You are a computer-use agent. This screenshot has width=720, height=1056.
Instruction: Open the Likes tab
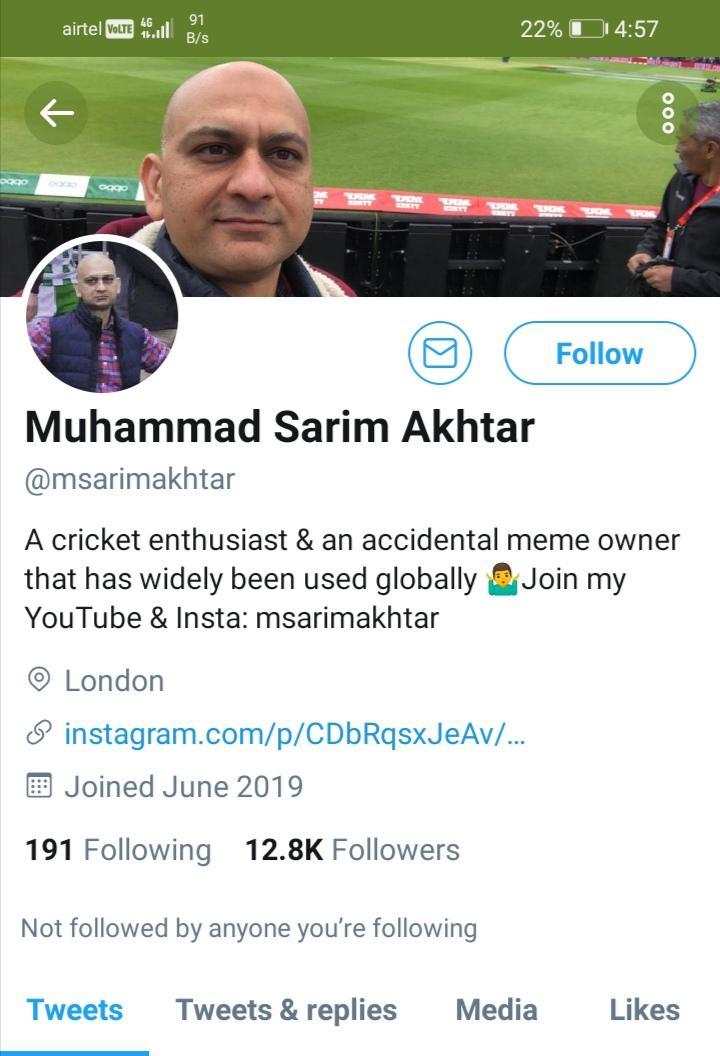click(644, 1010)
